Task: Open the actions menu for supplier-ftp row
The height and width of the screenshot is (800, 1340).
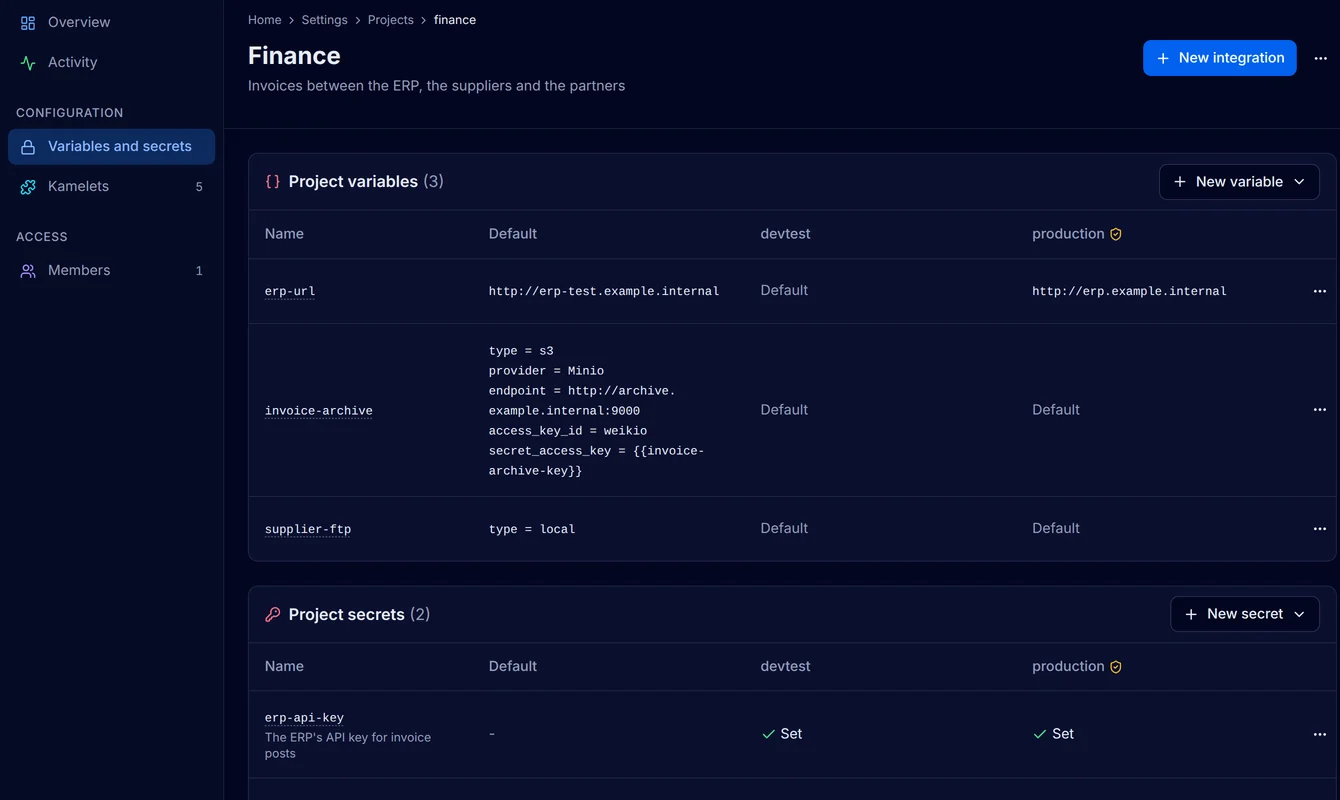Action: [x=1320, y=529]
